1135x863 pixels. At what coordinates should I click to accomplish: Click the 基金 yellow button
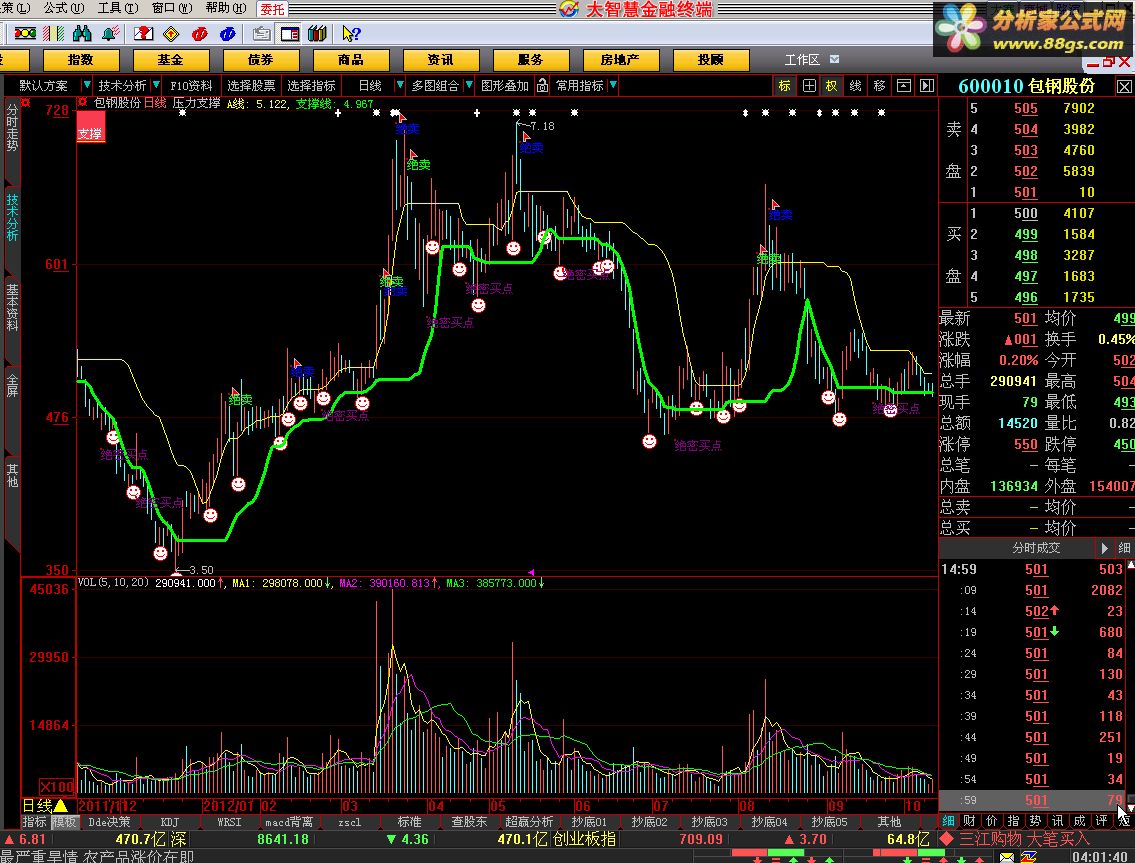(x=170, y=59)
